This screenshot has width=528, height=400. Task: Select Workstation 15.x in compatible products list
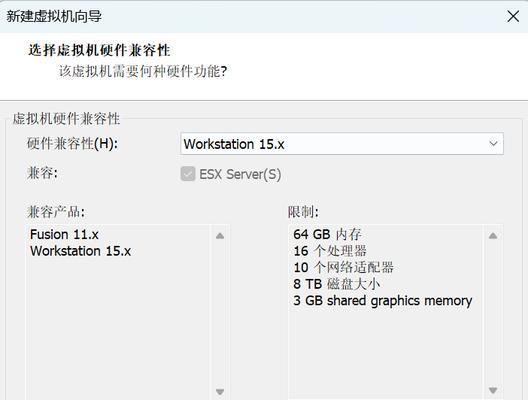80,251
